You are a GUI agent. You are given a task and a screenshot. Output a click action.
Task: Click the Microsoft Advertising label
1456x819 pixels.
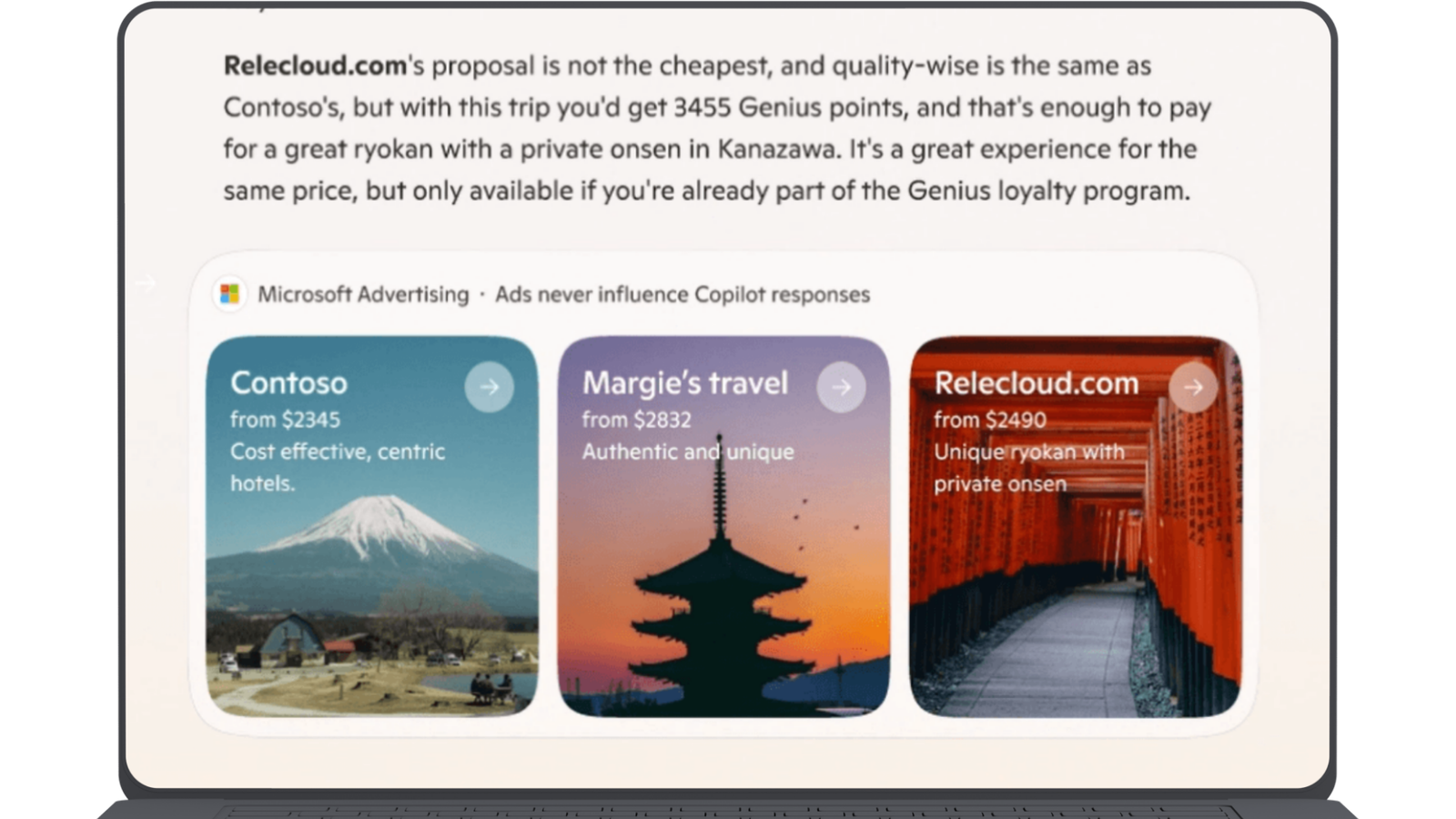363,294
